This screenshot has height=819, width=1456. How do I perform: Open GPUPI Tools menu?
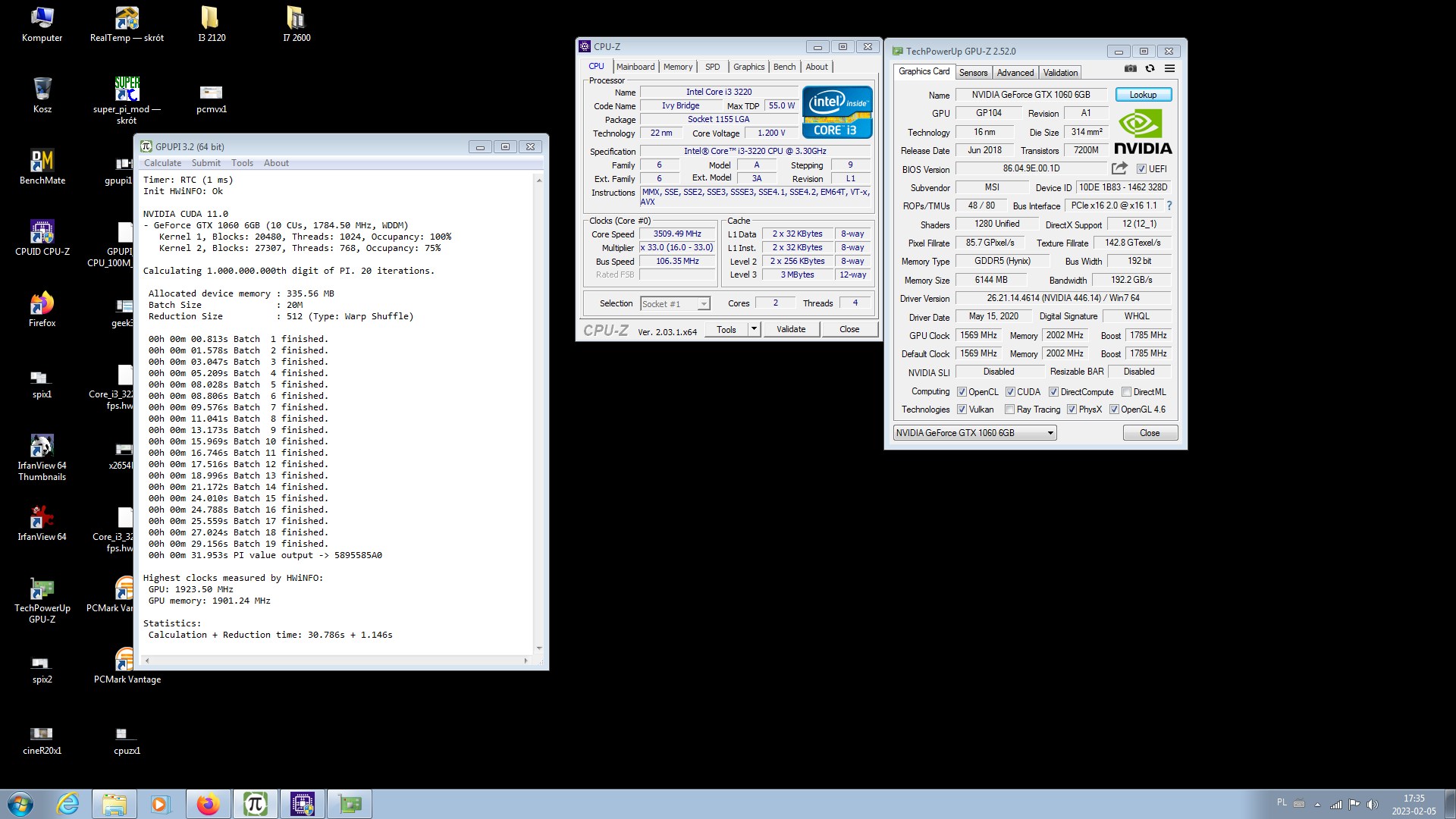tap(243, 163)
